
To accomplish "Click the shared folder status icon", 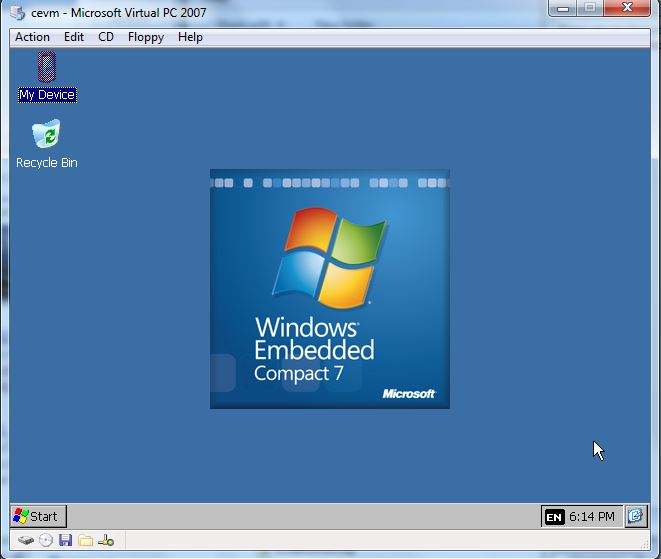I will [x=86, y=540].
